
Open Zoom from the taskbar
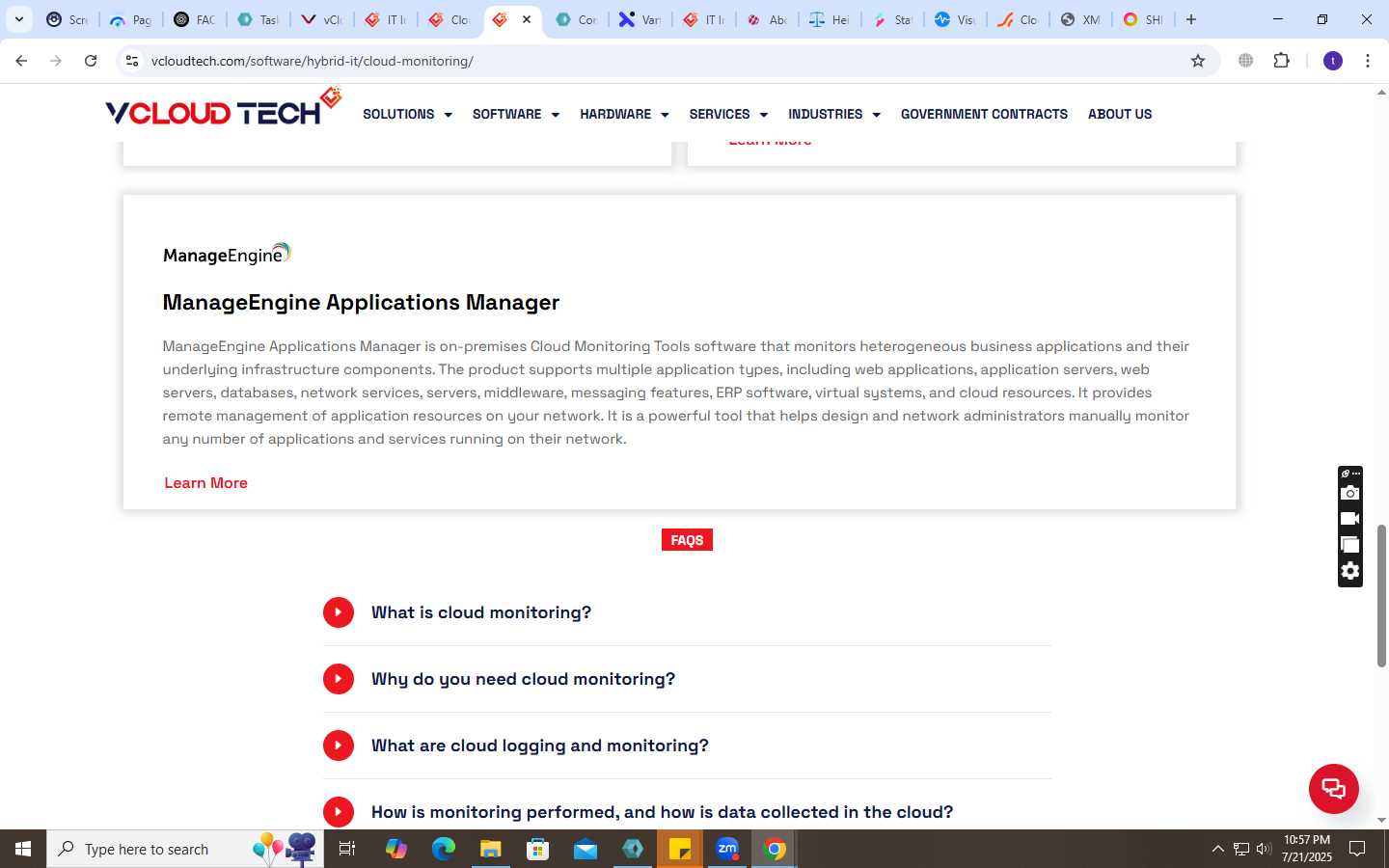tap(727, 849)
